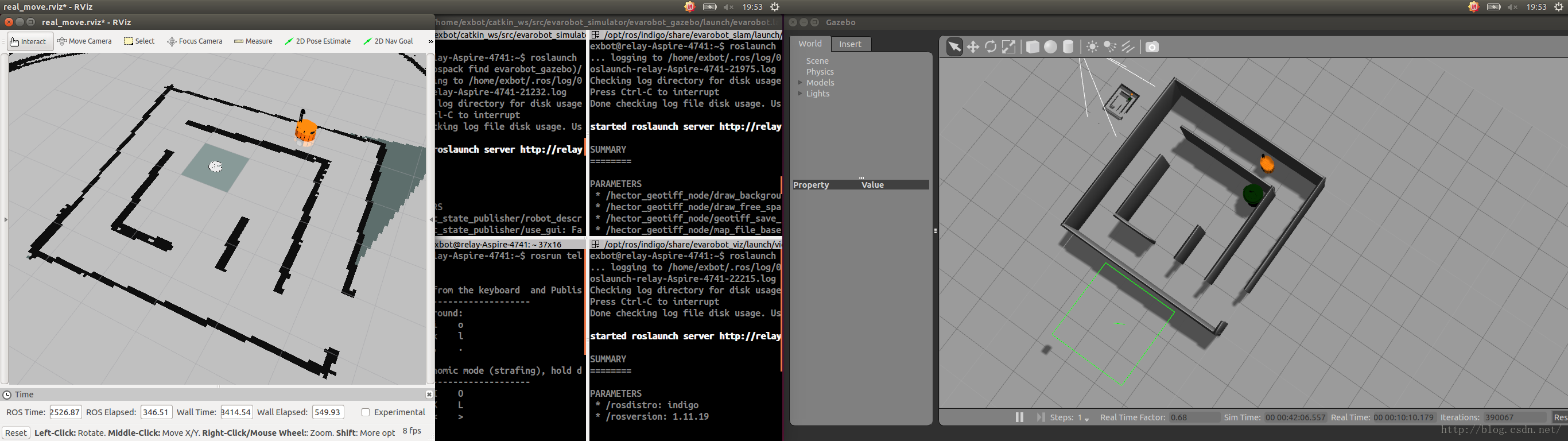Select the Gazebo scale mode tool
The width and height of the screenshot is (1568, 441).
point(1008,47)
